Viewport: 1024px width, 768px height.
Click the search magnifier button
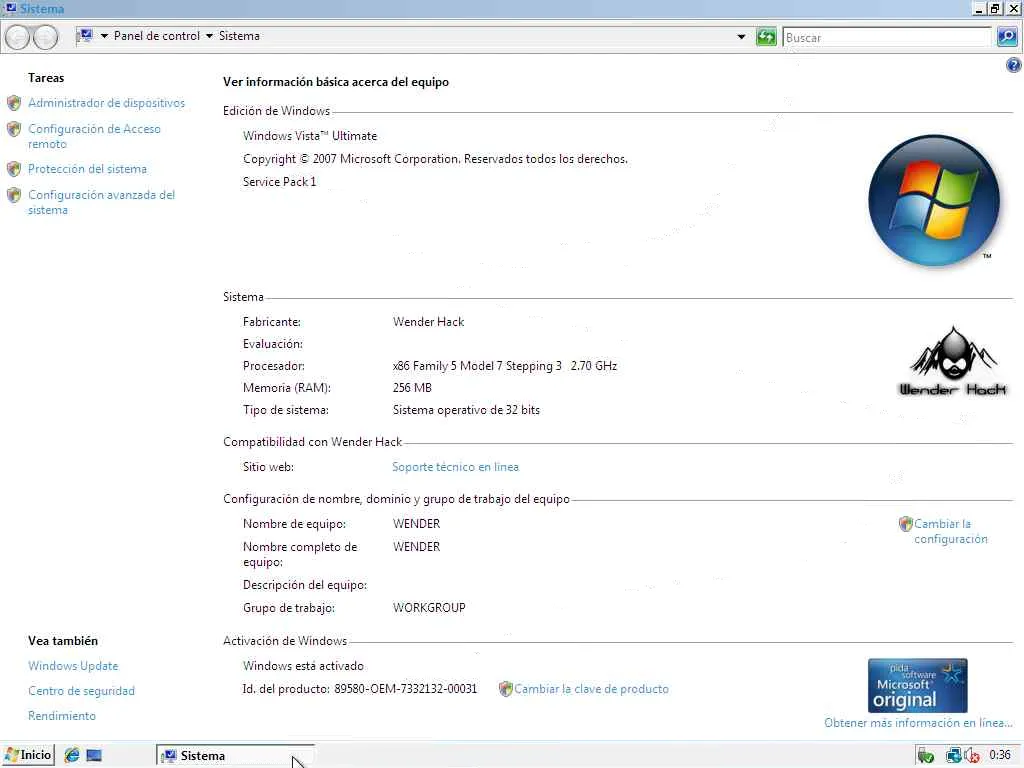(1007, 37)
